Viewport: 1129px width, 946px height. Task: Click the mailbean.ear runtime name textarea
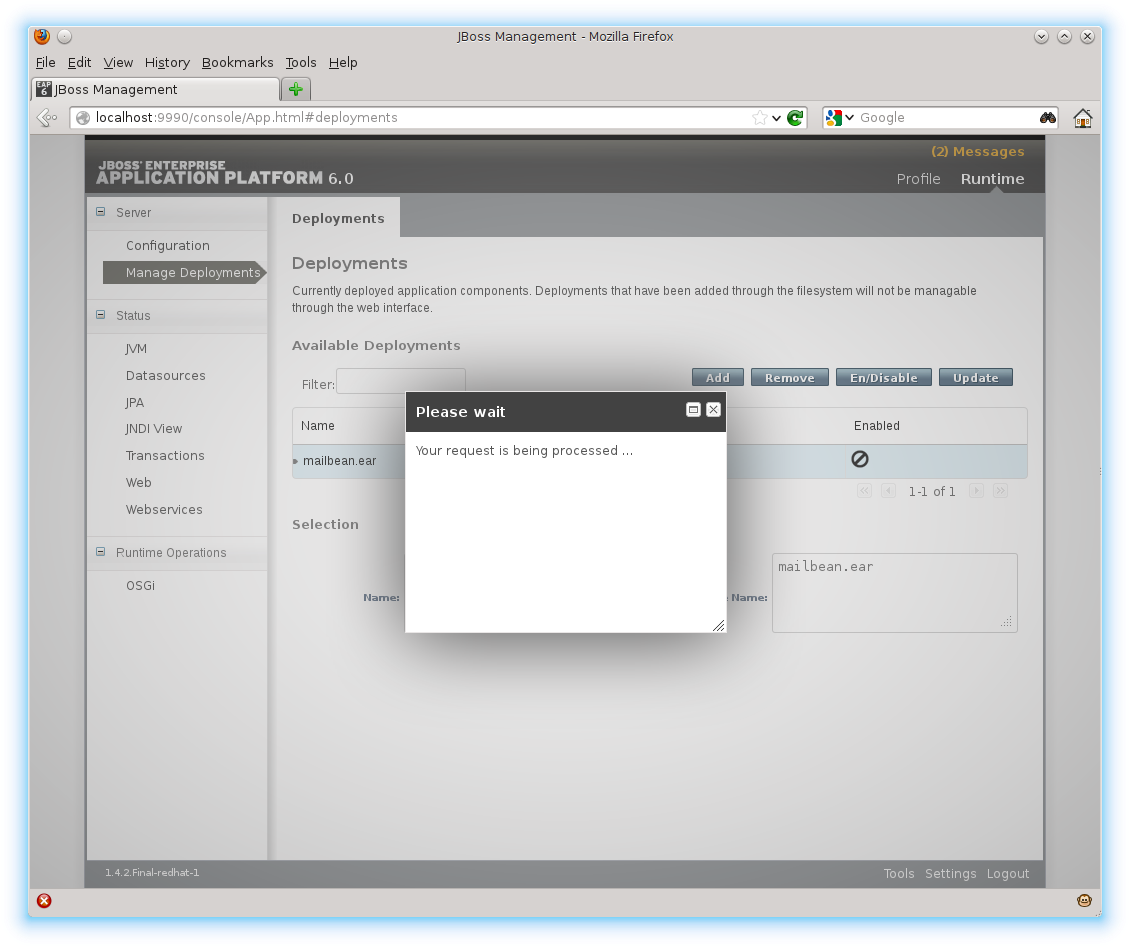tap(894, 593)
